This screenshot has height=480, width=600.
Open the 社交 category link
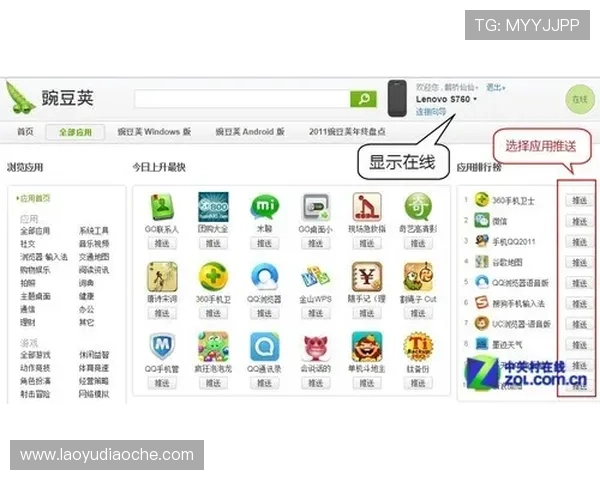point(28,244)
